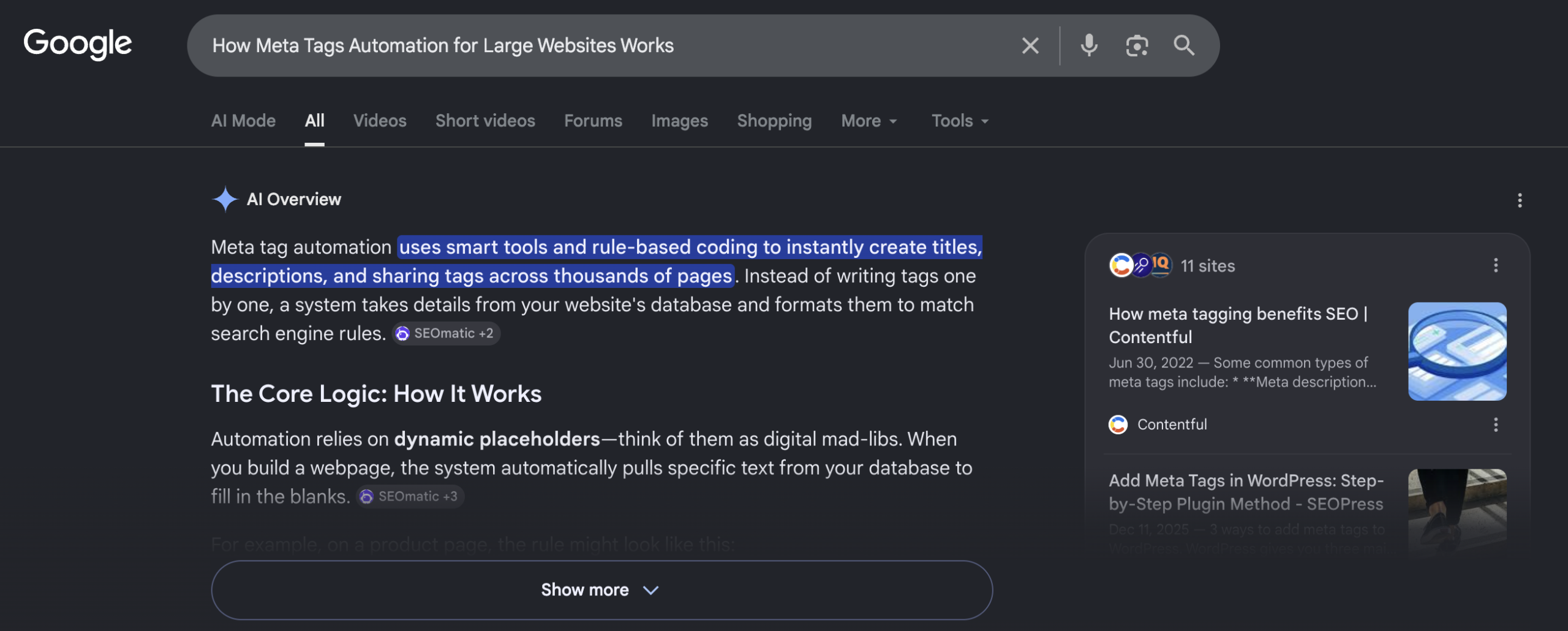Open the Tools dropdown
1568x631 pixels.
click(x=960, y=121)
